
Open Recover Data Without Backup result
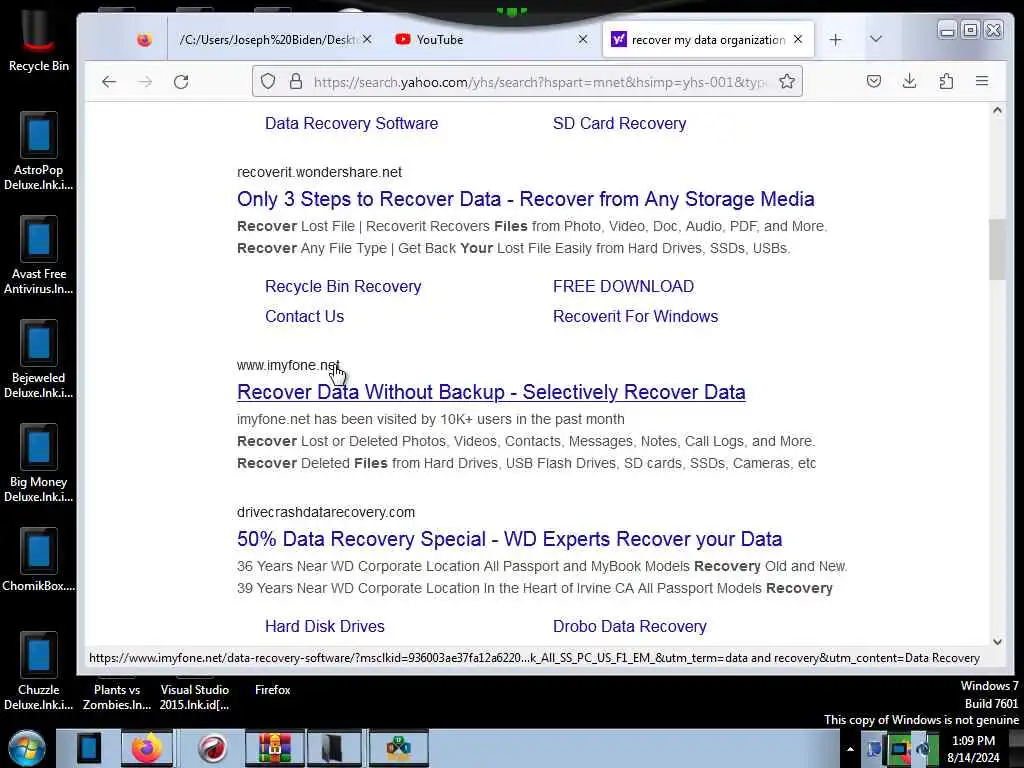click(491, 392)
